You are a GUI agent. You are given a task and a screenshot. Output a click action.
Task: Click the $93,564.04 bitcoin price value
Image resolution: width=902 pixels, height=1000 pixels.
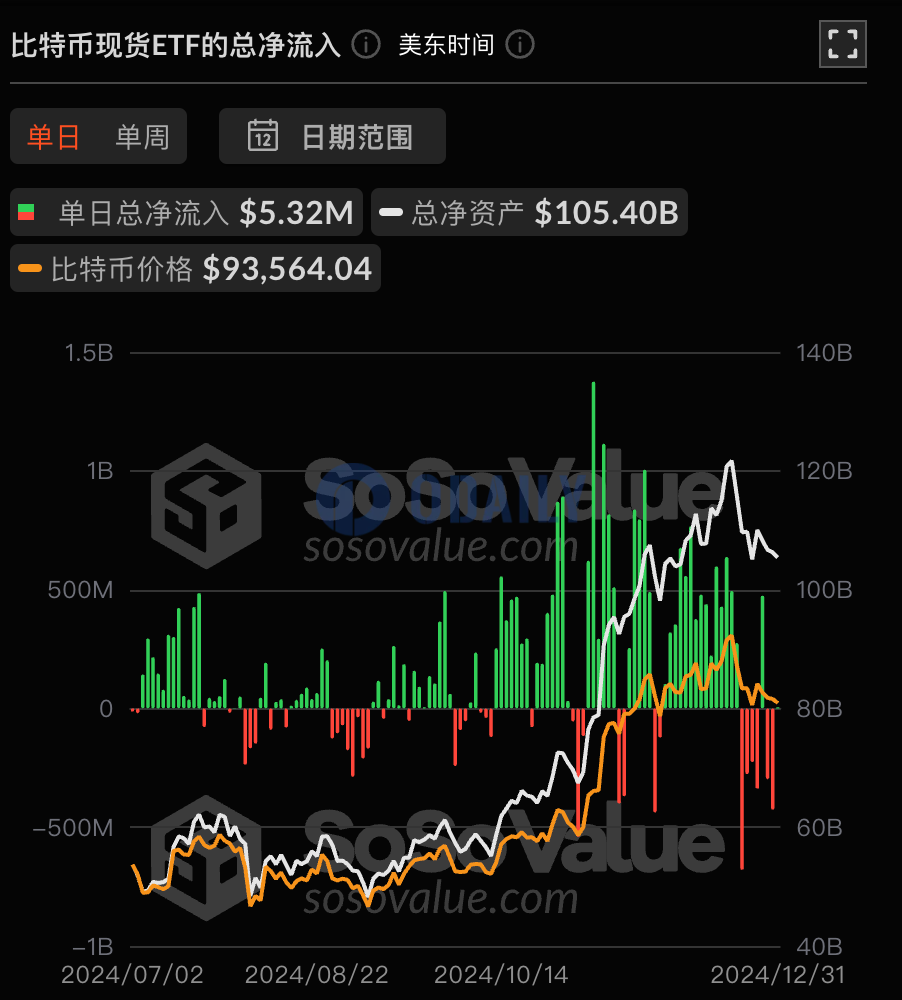[288, 268]
